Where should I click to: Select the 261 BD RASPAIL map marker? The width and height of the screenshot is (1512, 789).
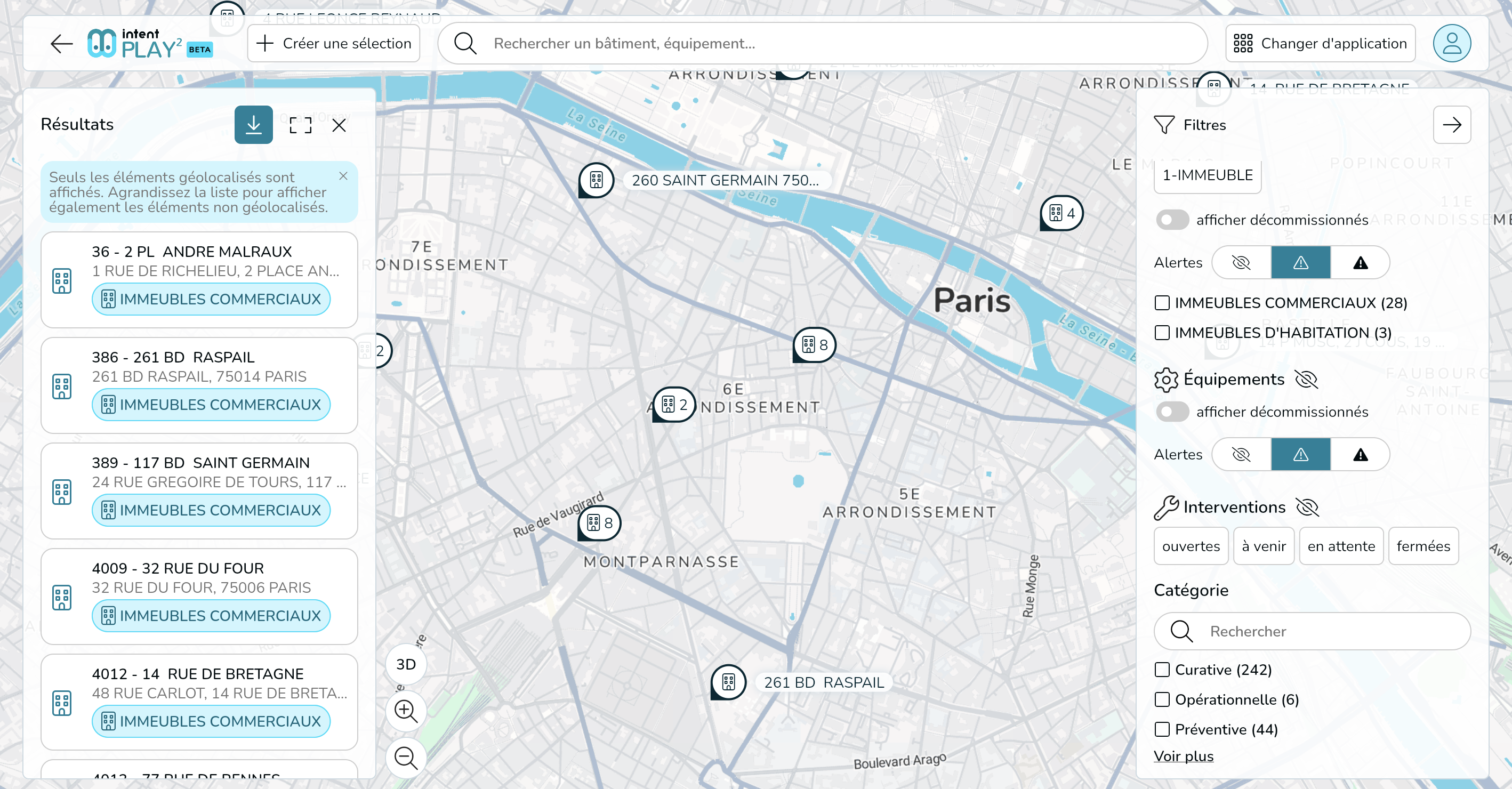coord(728,682)
